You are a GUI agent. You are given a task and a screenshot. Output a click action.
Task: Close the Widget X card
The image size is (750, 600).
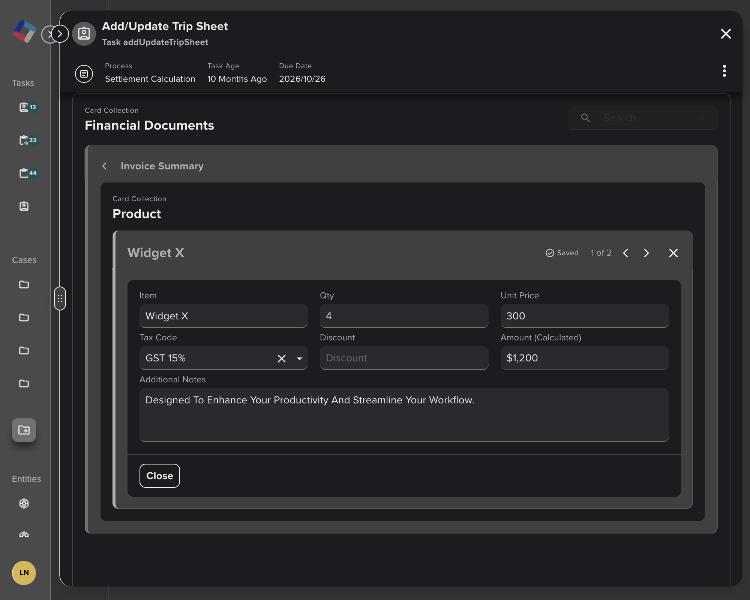click(x=673, y=253)
